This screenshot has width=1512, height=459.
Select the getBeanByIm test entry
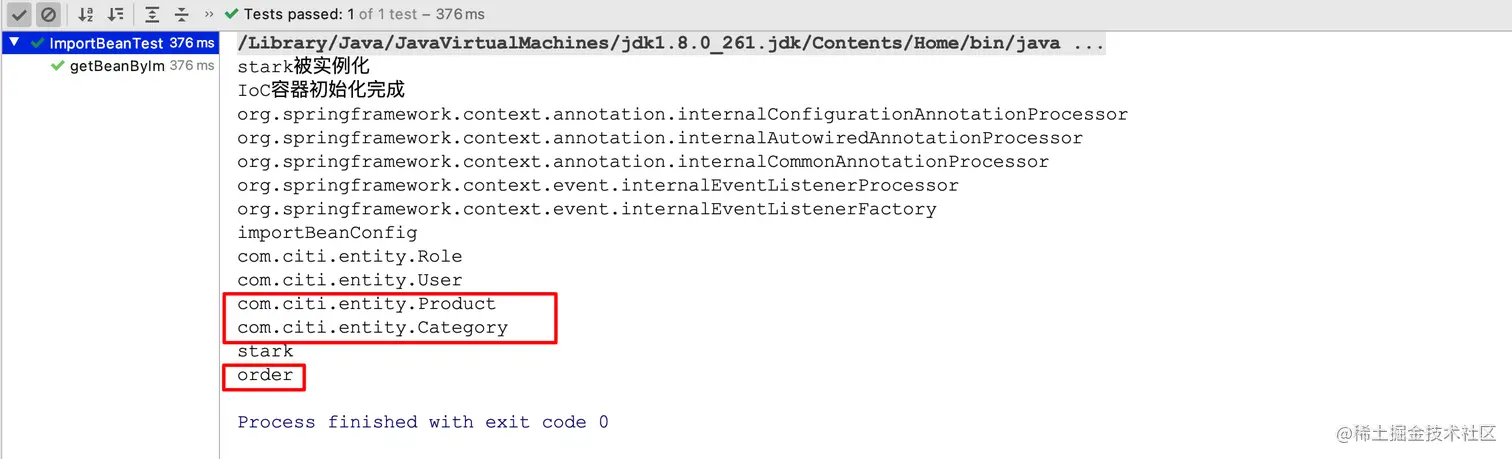click(x=116, y=65)
